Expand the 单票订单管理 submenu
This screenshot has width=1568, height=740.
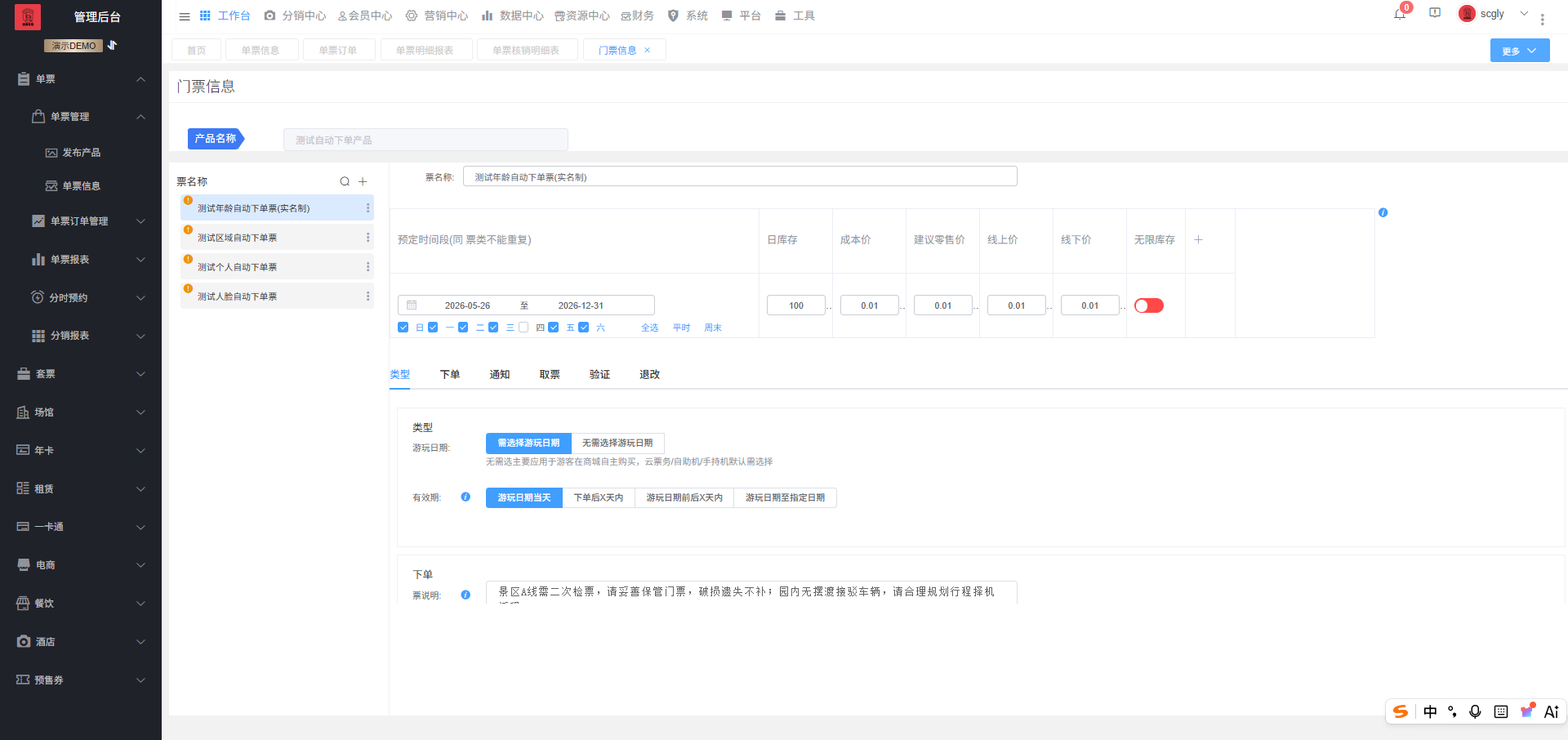(x=81, y=221)
